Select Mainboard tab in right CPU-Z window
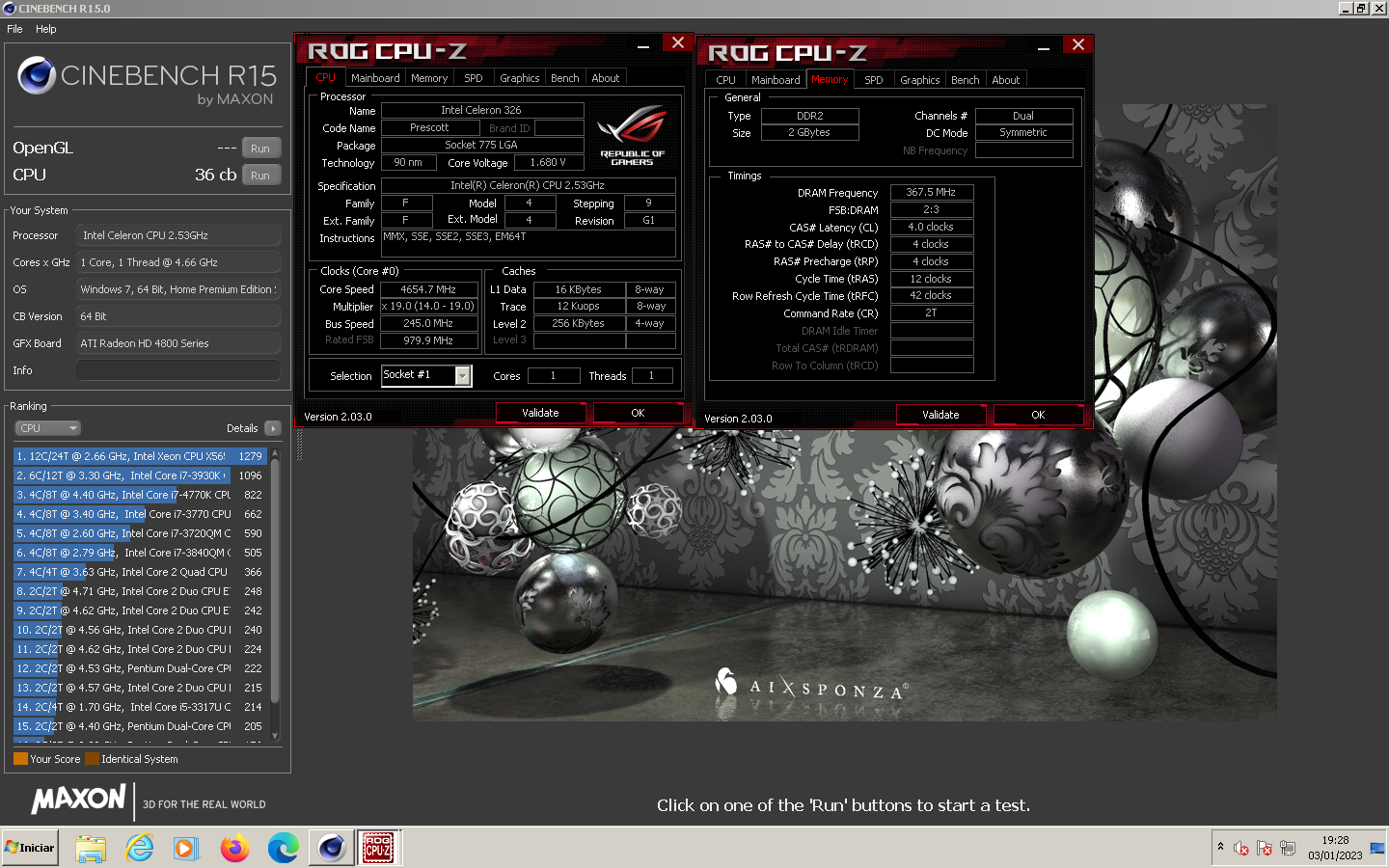This screenshot has height=868, width=1389. coord(776,80)
